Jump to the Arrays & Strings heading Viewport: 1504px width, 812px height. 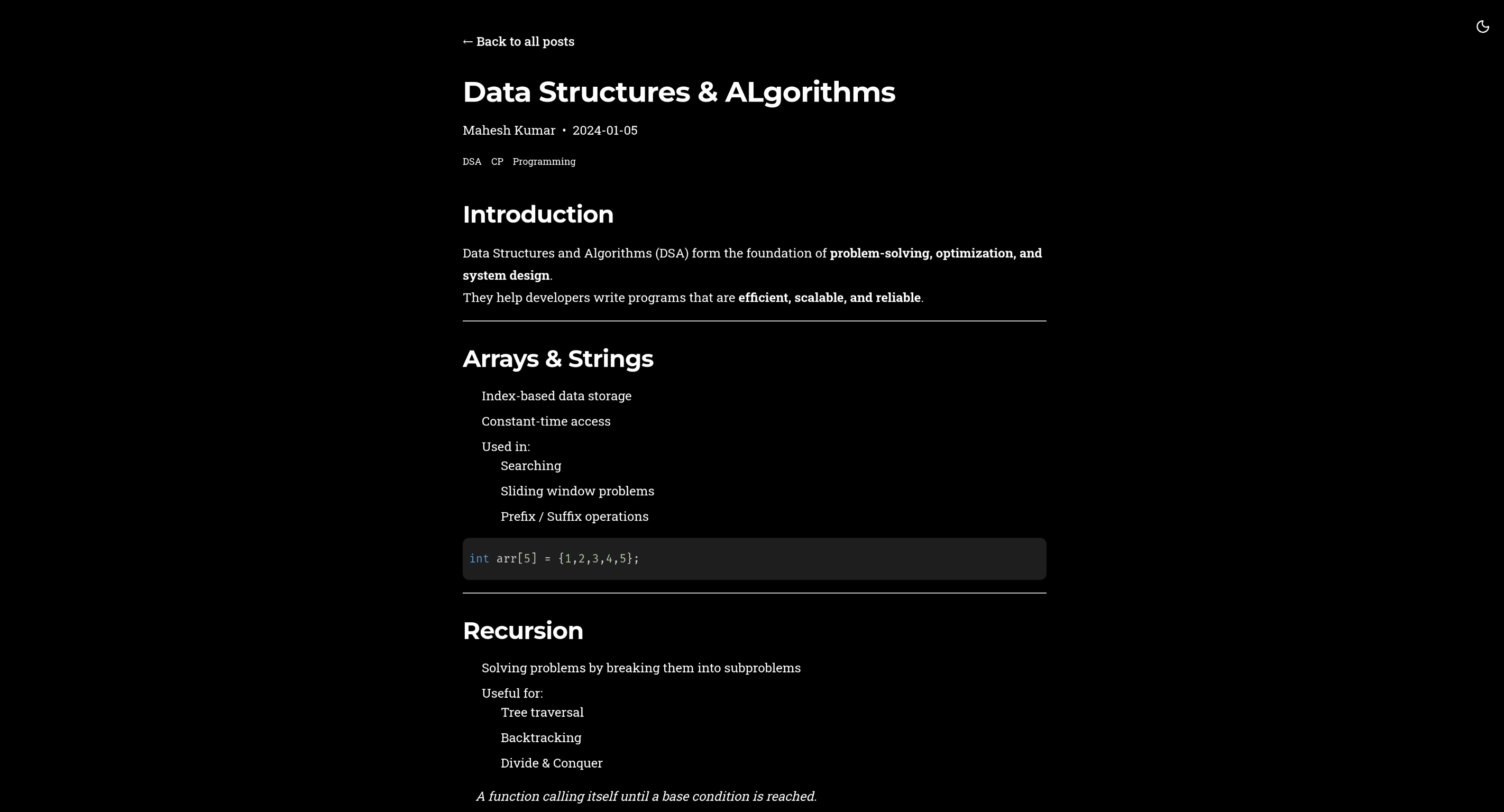(x=557, y=358)
